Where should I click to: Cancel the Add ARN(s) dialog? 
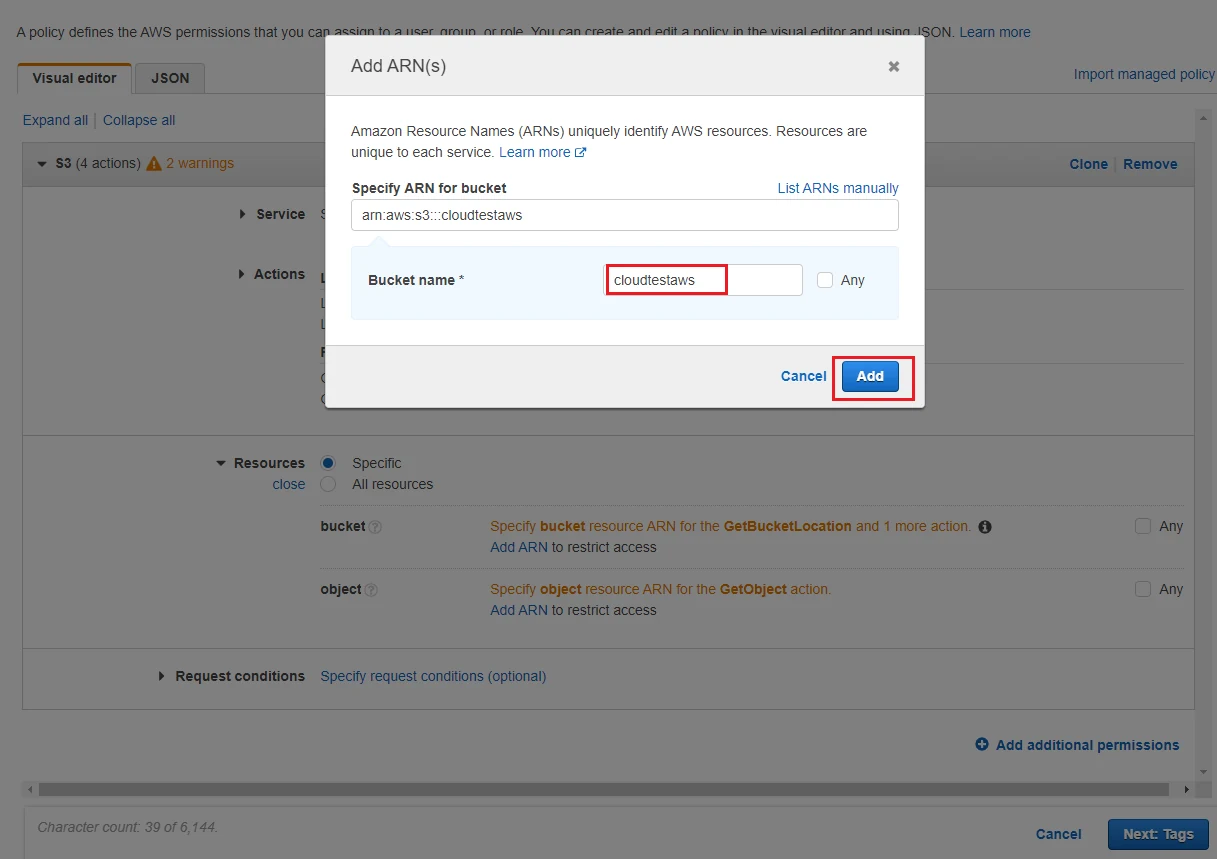pyautogui.click(x=803, y=376)
